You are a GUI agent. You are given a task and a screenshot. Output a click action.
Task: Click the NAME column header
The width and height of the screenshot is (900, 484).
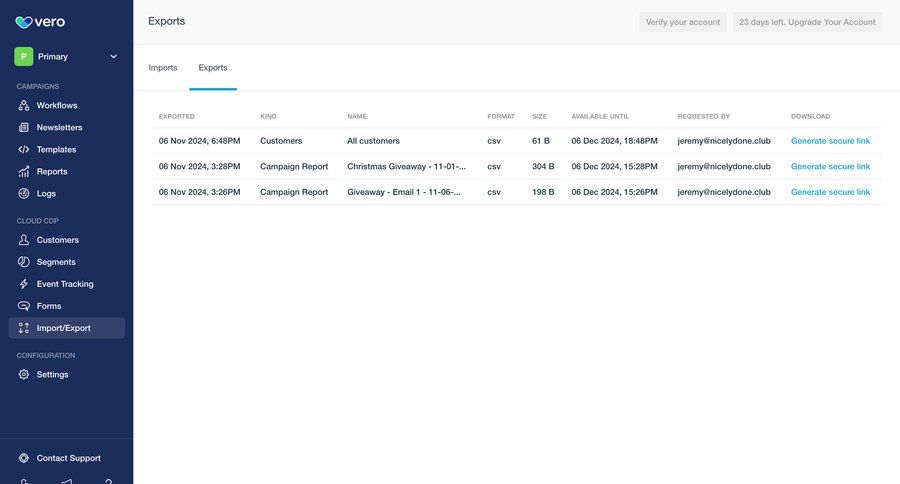point(357,117)
